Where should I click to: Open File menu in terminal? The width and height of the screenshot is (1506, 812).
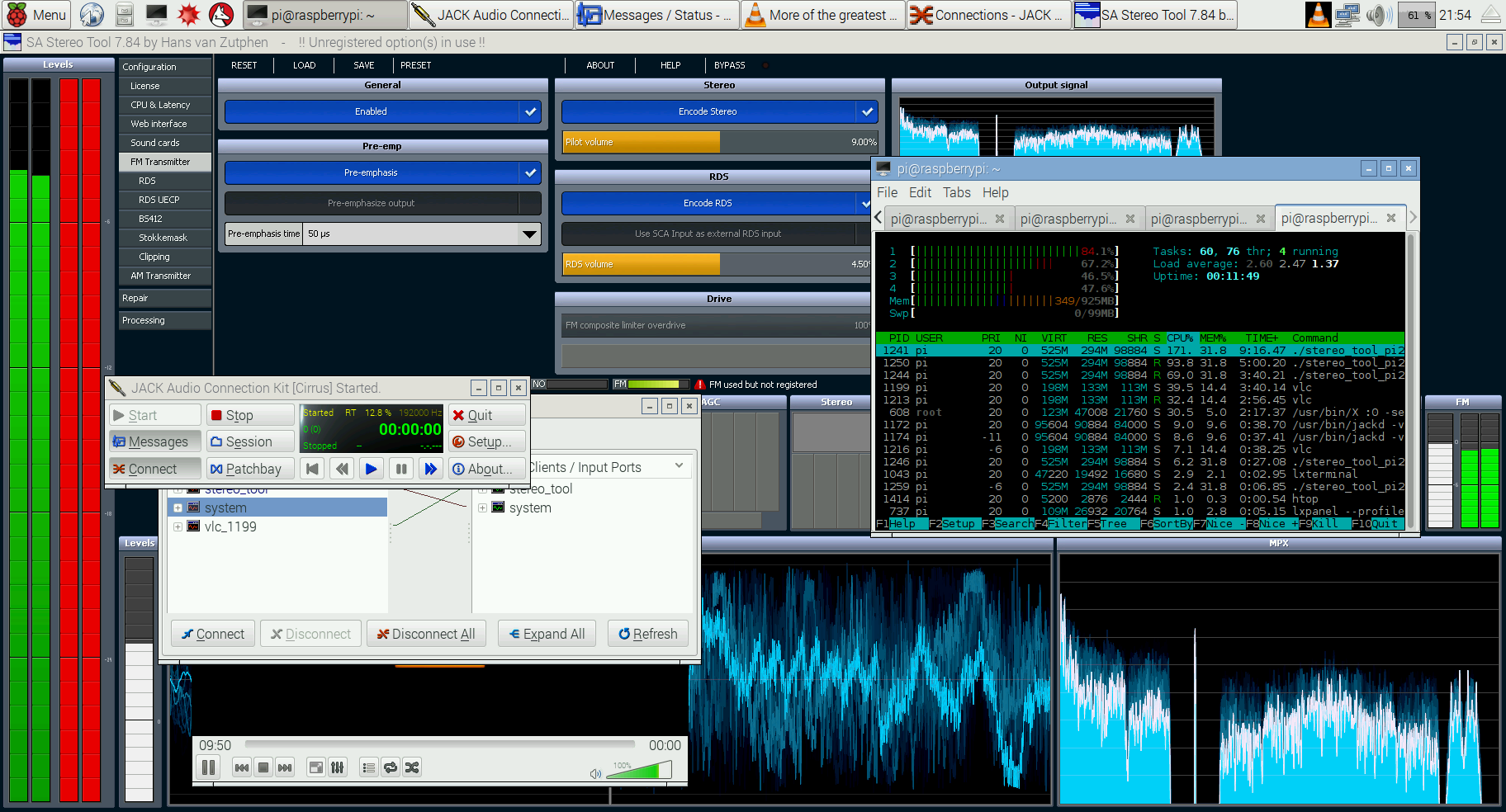[x=888, y=192]
